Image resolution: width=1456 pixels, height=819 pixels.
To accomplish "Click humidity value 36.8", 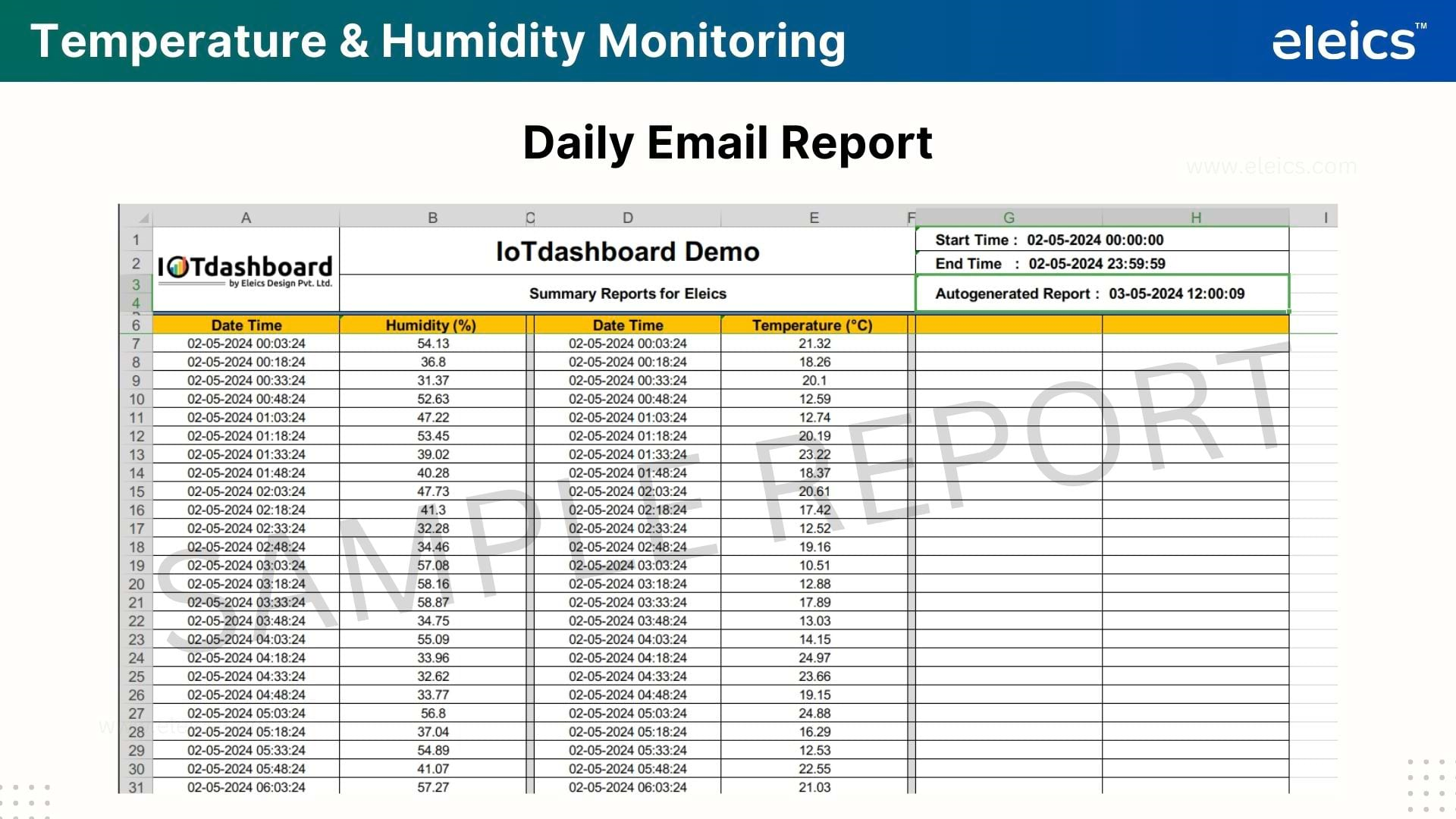I will (x=433, y=362).
